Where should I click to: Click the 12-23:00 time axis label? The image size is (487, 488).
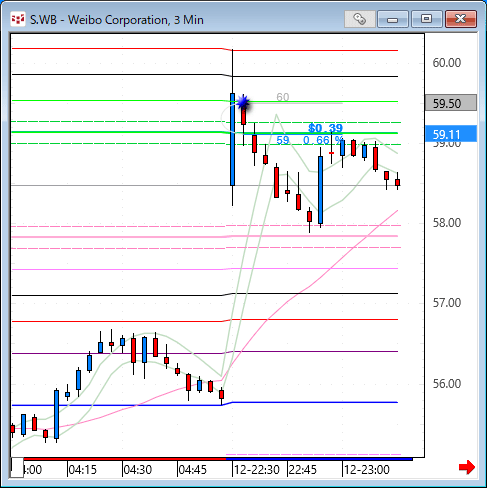367,470
